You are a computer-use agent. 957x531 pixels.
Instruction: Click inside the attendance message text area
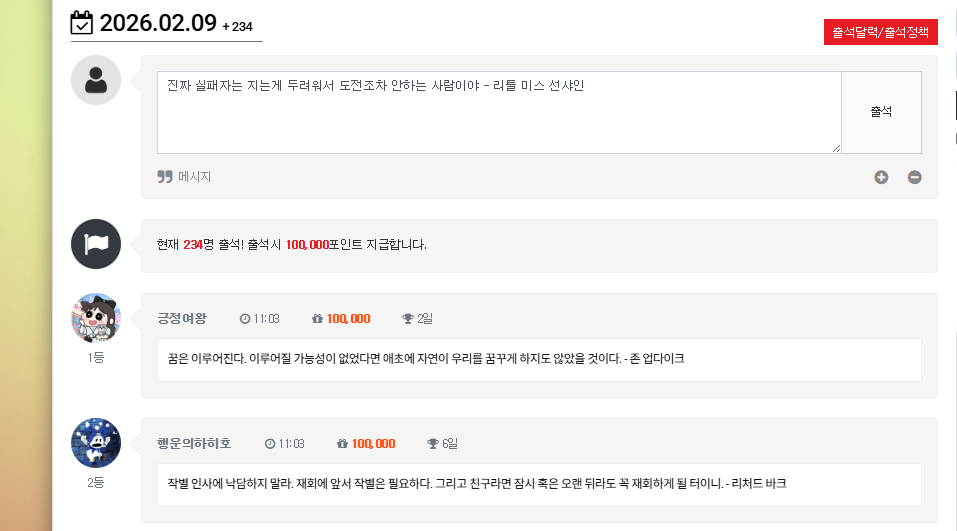(x=498, y=112)
